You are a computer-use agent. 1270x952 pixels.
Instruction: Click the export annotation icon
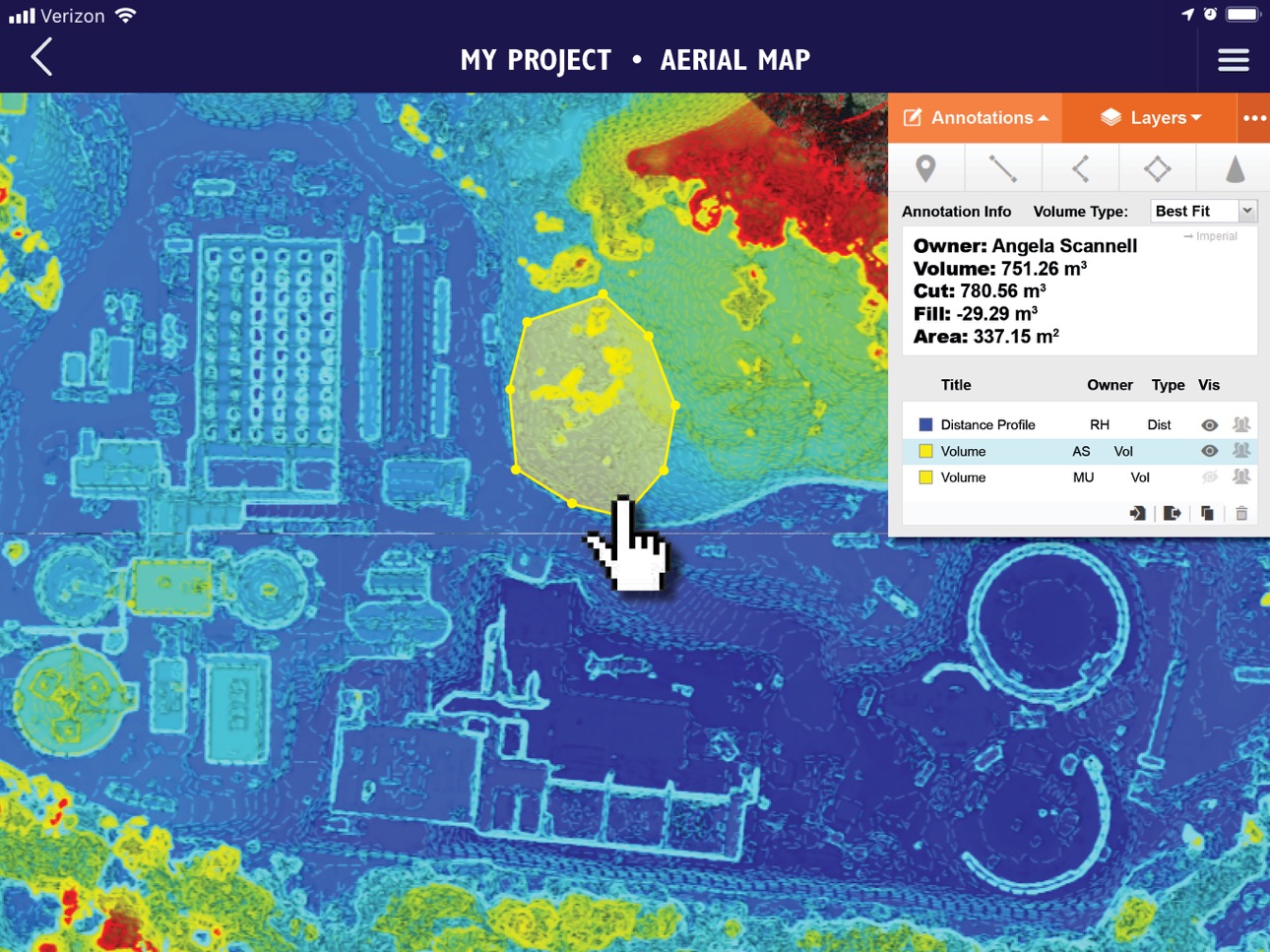[1172, 513]
